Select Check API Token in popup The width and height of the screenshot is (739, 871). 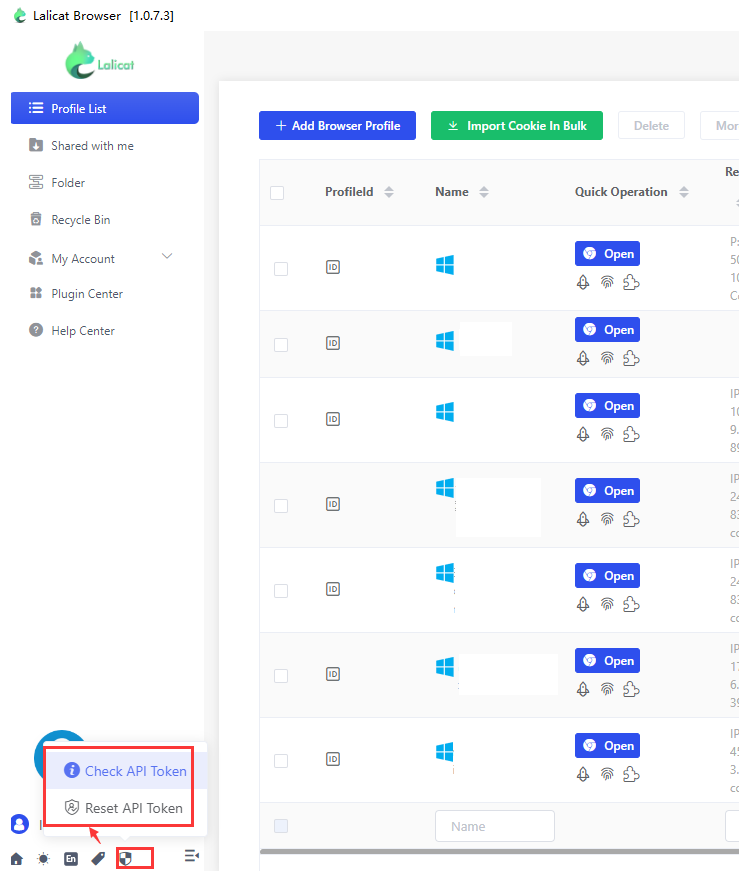coord(126,771)
